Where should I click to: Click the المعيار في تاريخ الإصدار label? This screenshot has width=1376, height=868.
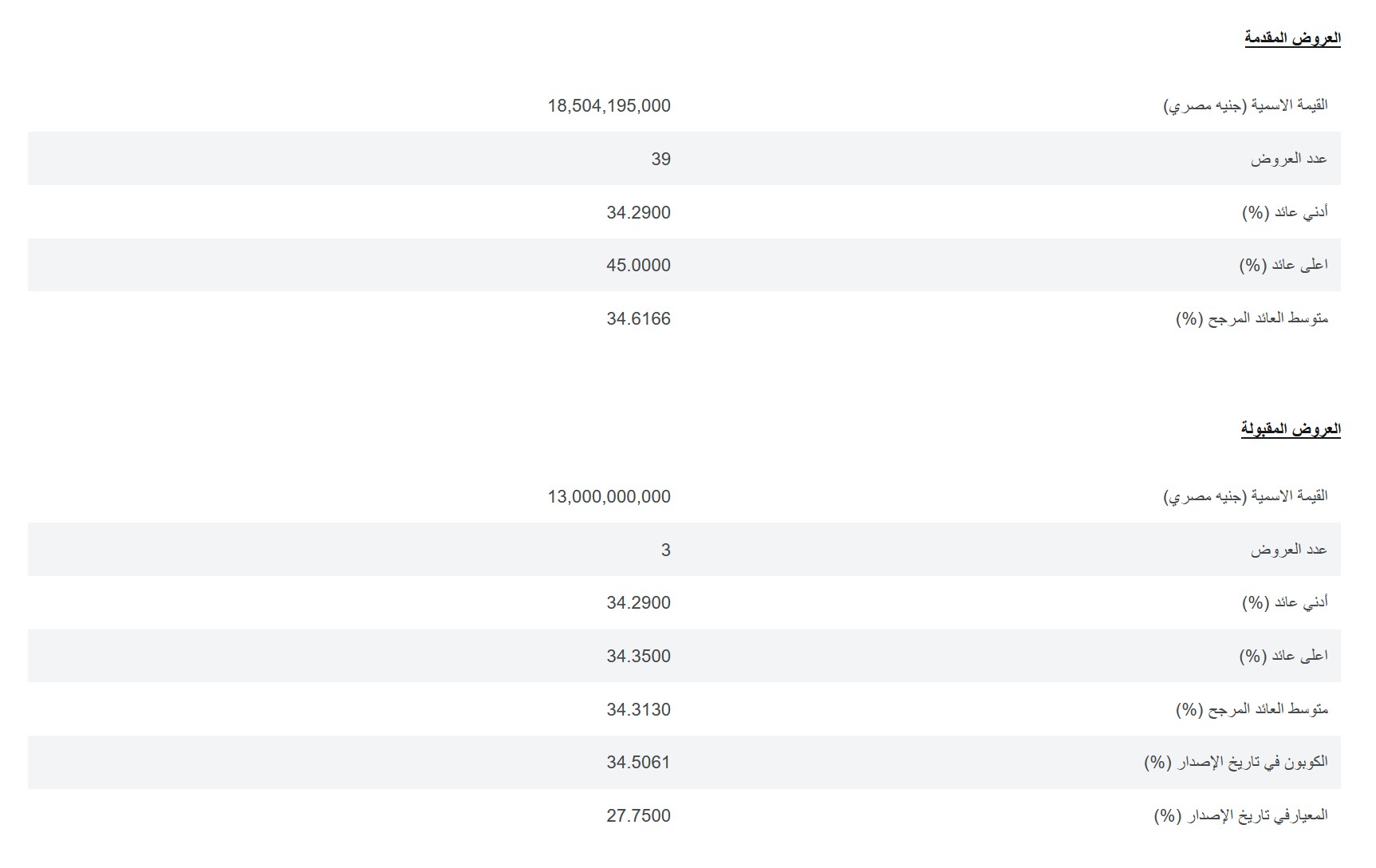pyautogui.click(x=1240, y=816)
